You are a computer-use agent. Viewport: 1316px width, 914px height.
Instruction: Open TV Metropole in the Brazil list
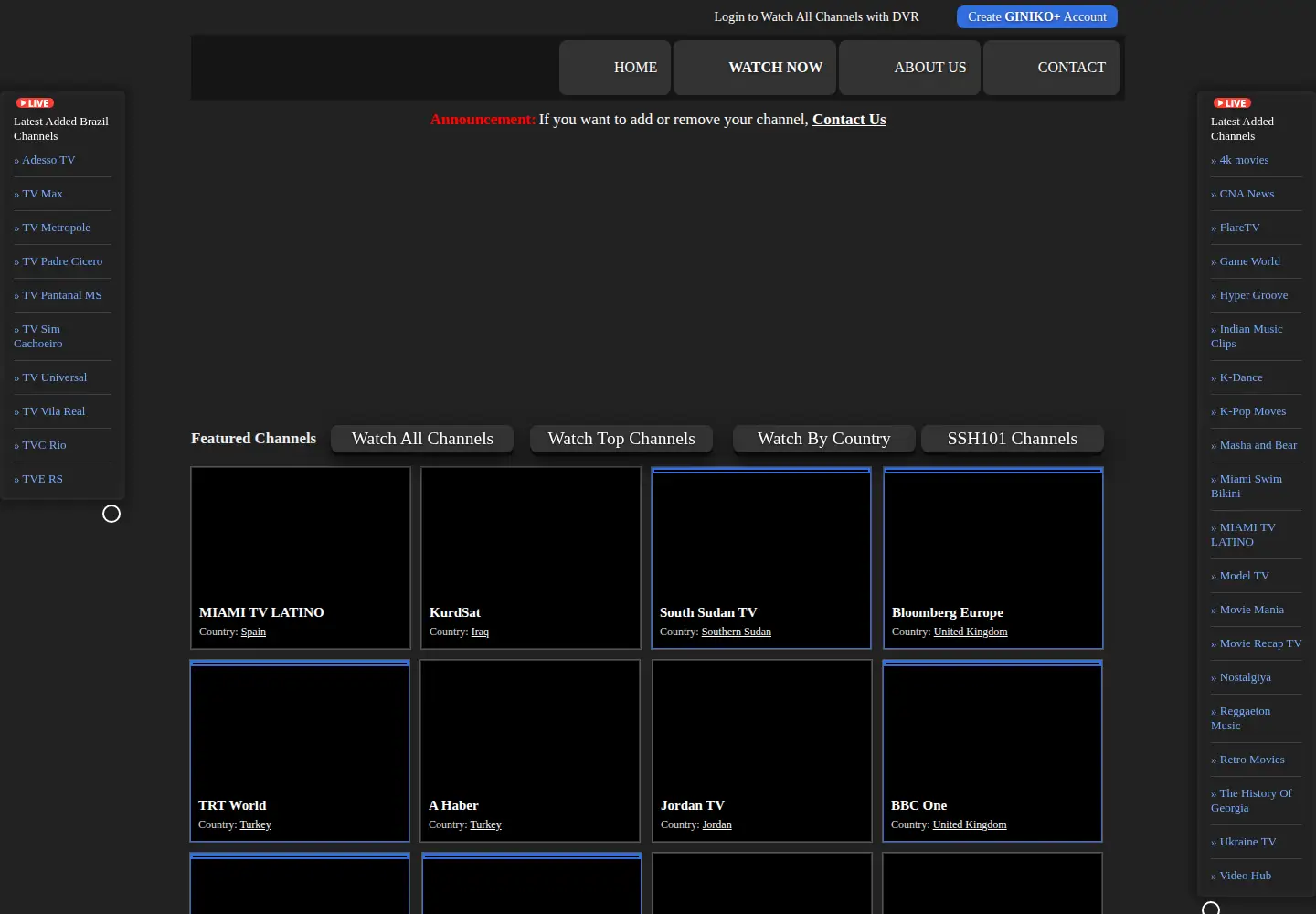pos(52,228)
